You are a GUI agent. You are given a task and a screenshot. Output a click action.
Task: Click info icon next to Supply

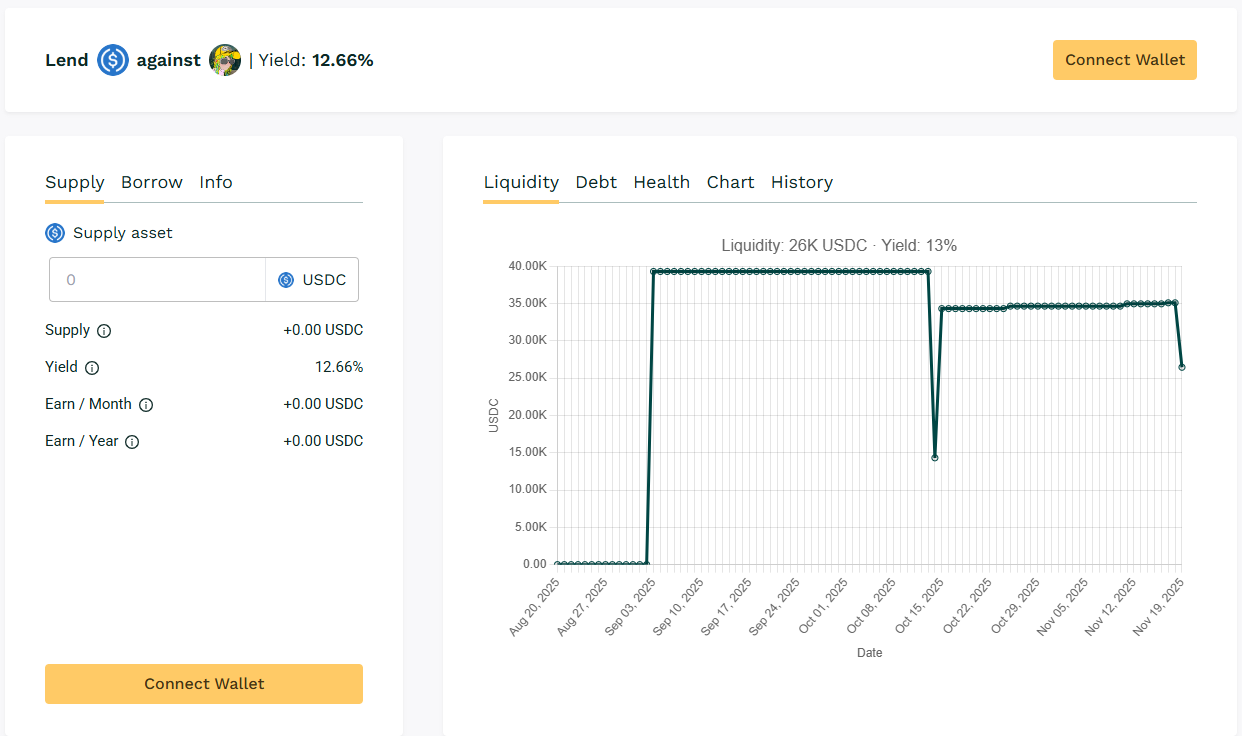pyautogui.click(x=104, y=331)
